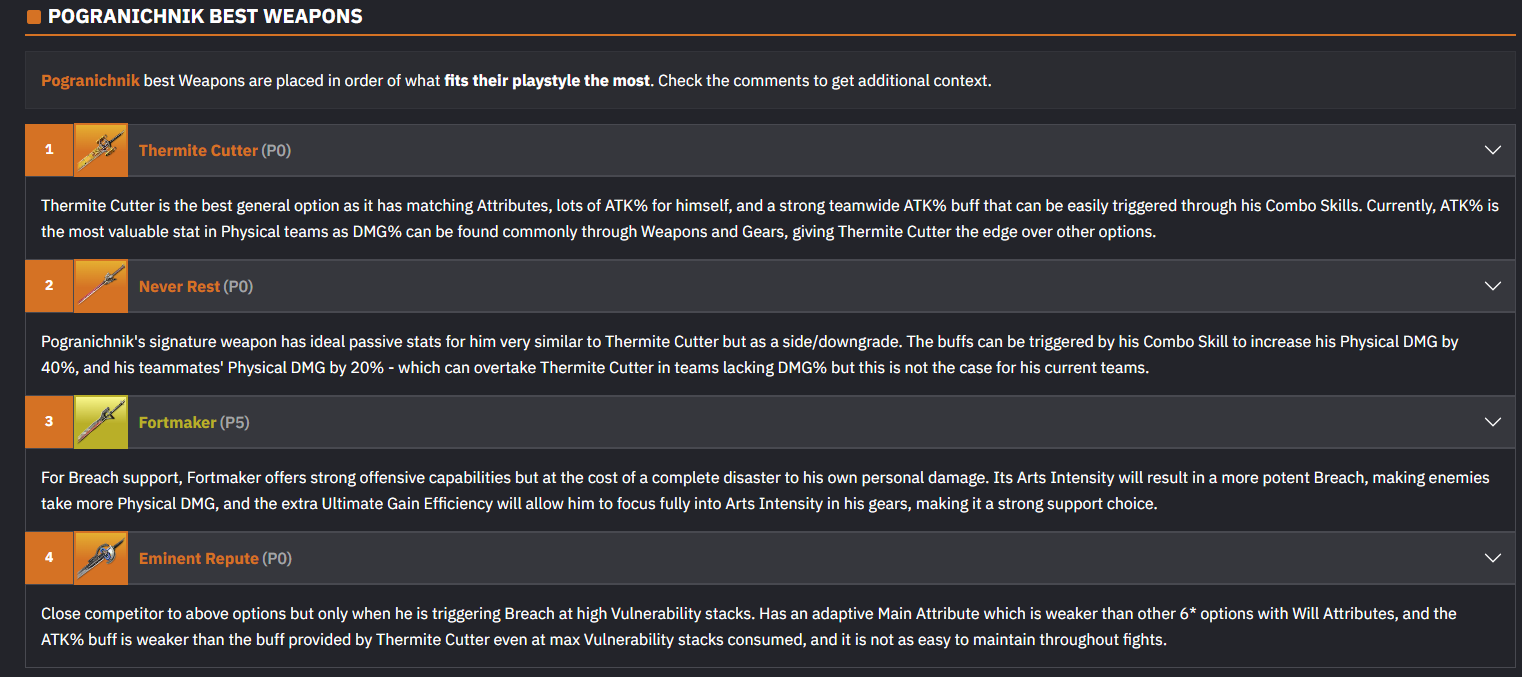Click the rank 2 number badge
This screenshot has height=677, width=1522.
pyautogui.click(x=49, y=286)
